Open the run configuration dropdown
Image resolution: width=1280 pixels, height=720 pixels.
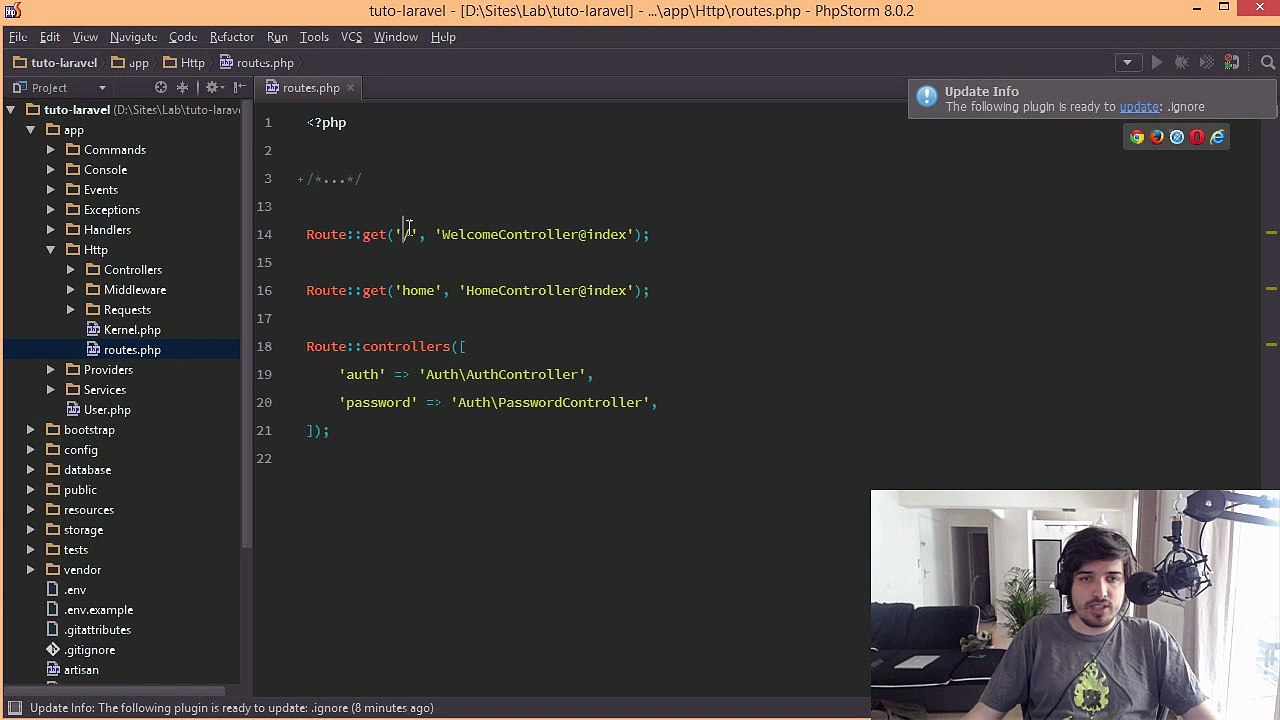point(1127,62)
